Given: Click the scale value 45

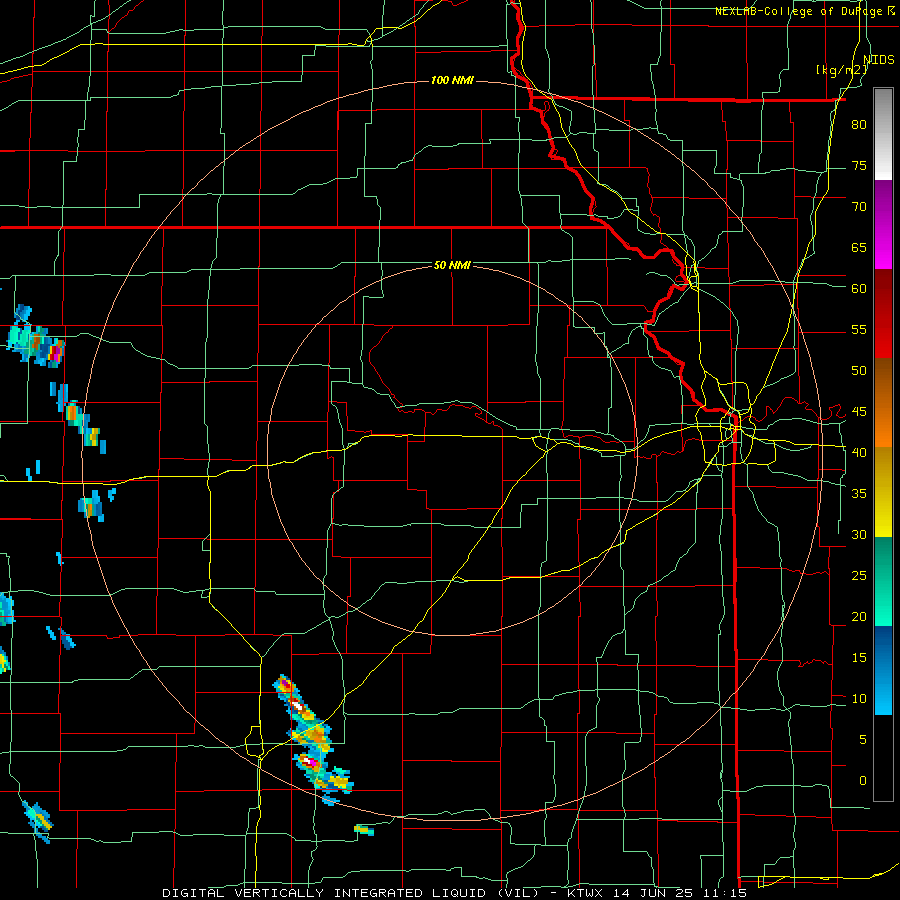Looking at the screenshot, I should point(859,412).
